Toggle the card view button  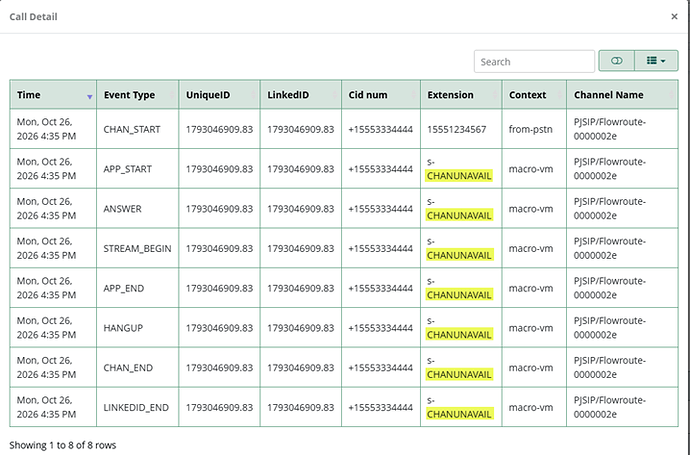[617, 61]
